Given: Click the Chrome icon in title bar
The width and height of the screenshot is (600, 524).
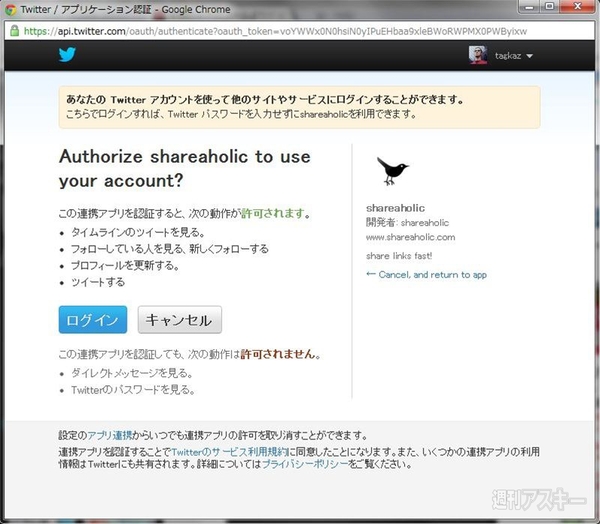Looking at the screenshot, I should [x=11, y=10].
